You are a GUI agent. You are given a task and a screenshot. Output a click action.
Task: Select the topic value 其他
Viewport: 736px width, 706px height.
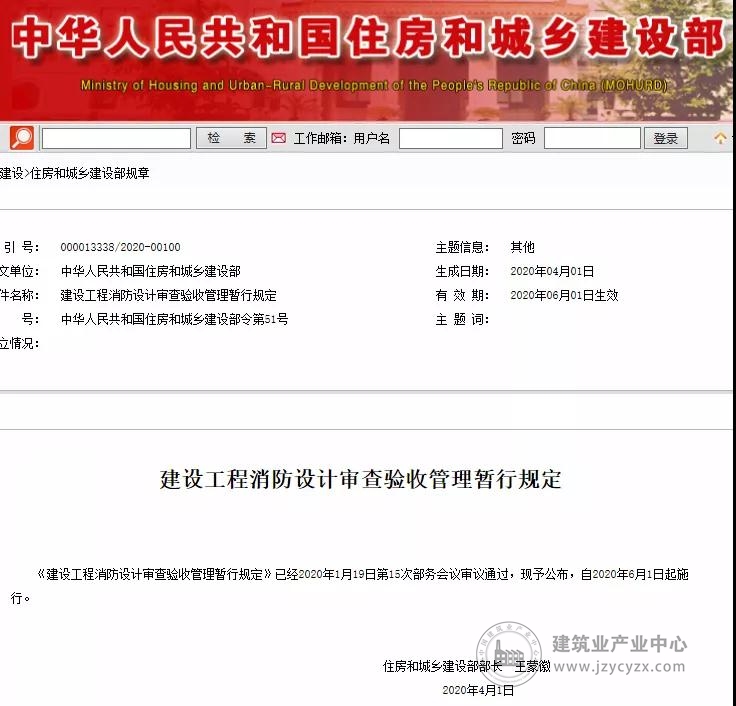(x=522, y=247)
